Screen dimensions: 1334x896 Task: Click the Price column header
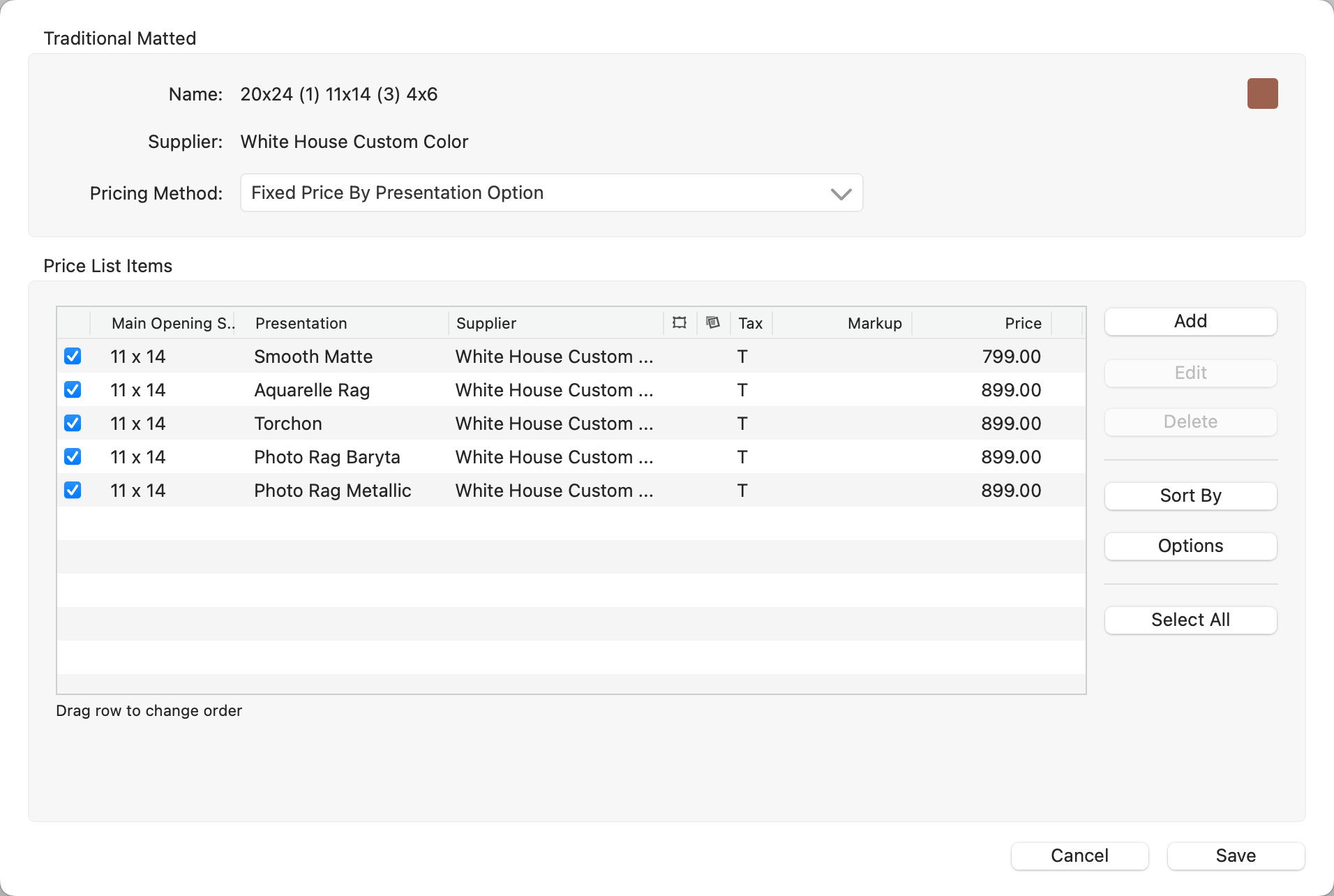click(x=1022, y=323)
